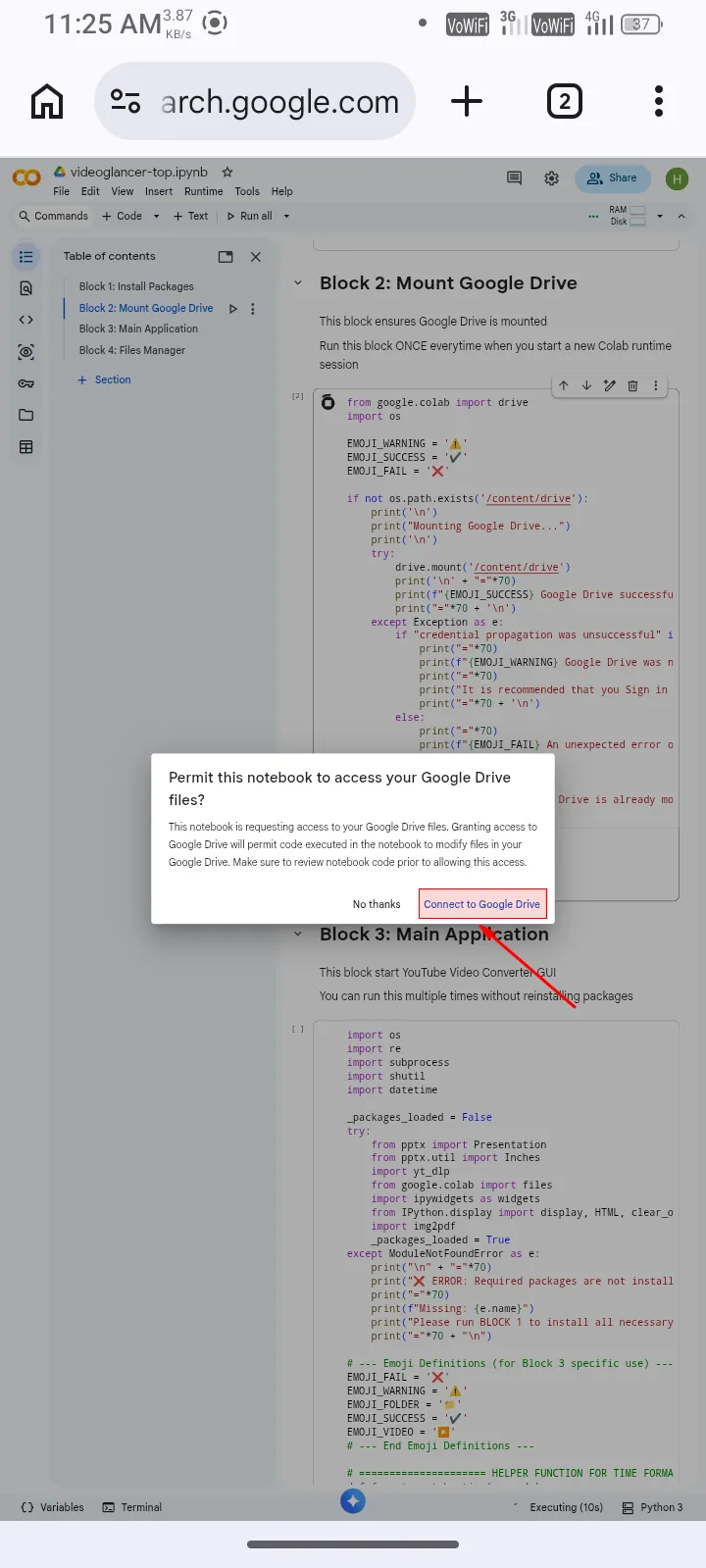Add a new Section in contents
The height and width of the screenshot is (1568, 706).
(x=104, y=379)
